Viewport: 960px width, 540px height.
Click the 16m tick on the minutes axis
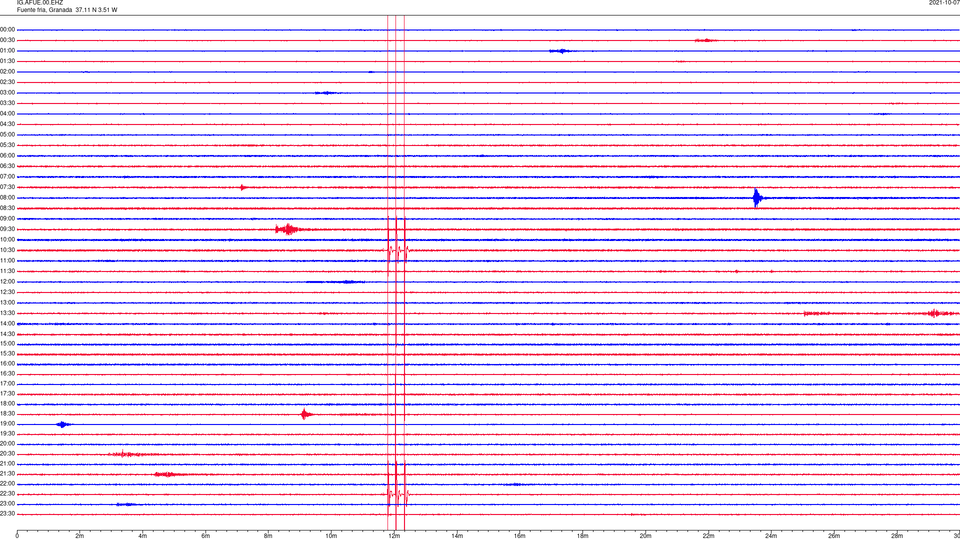point(520,536)
